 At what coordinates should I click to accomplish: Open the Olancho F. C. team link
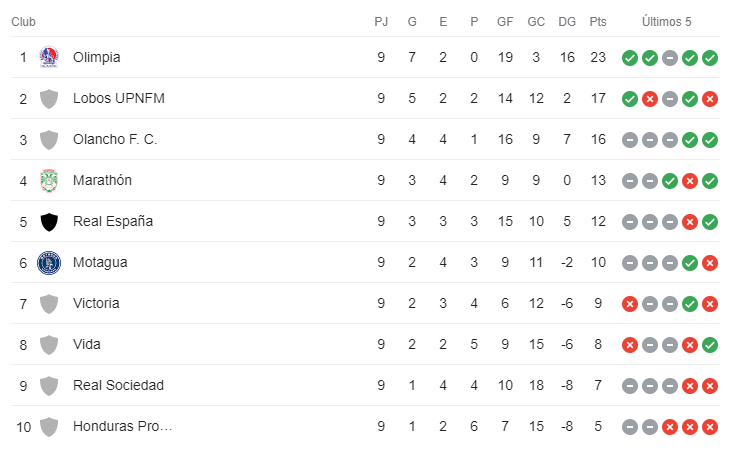115,139
